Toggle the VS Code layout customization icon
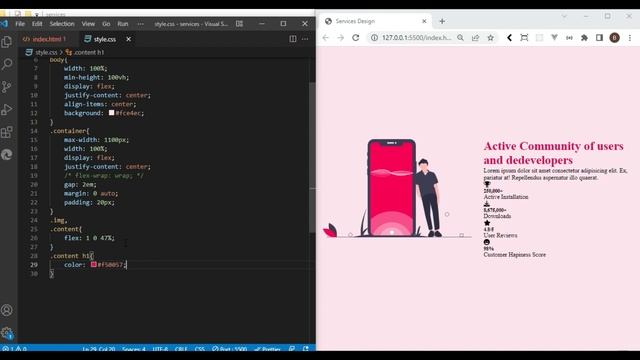This screenshot has height=360, width=640. tap(240, 24)
